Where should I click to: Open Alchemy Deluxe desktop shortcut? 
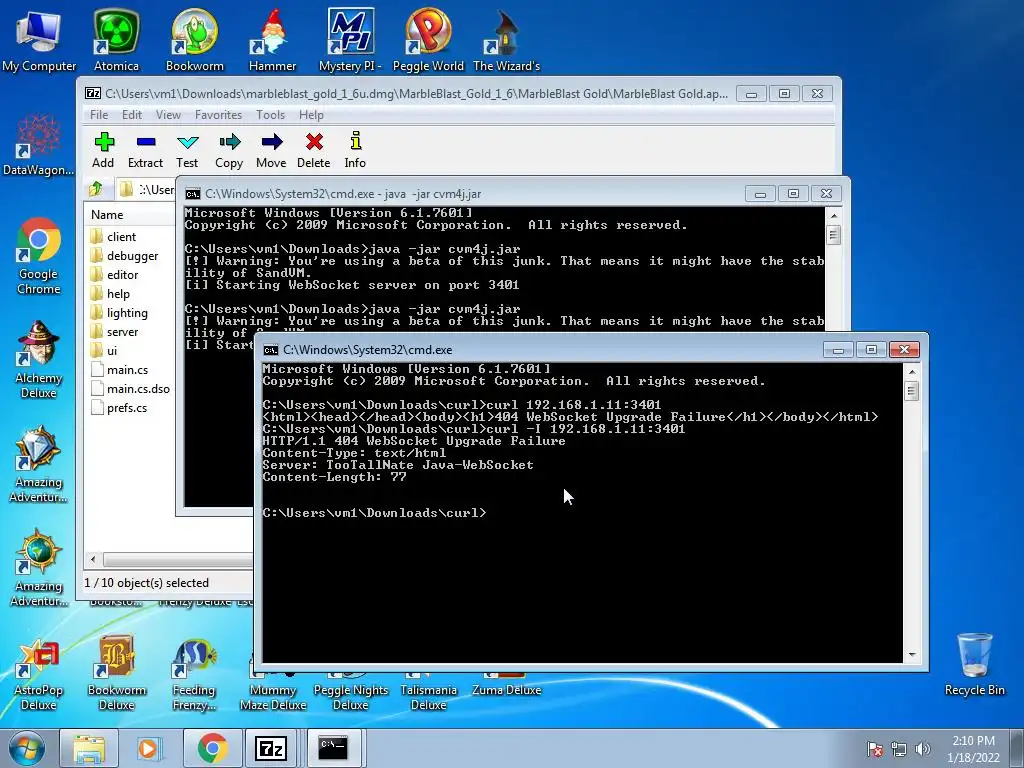click(39, 360)
